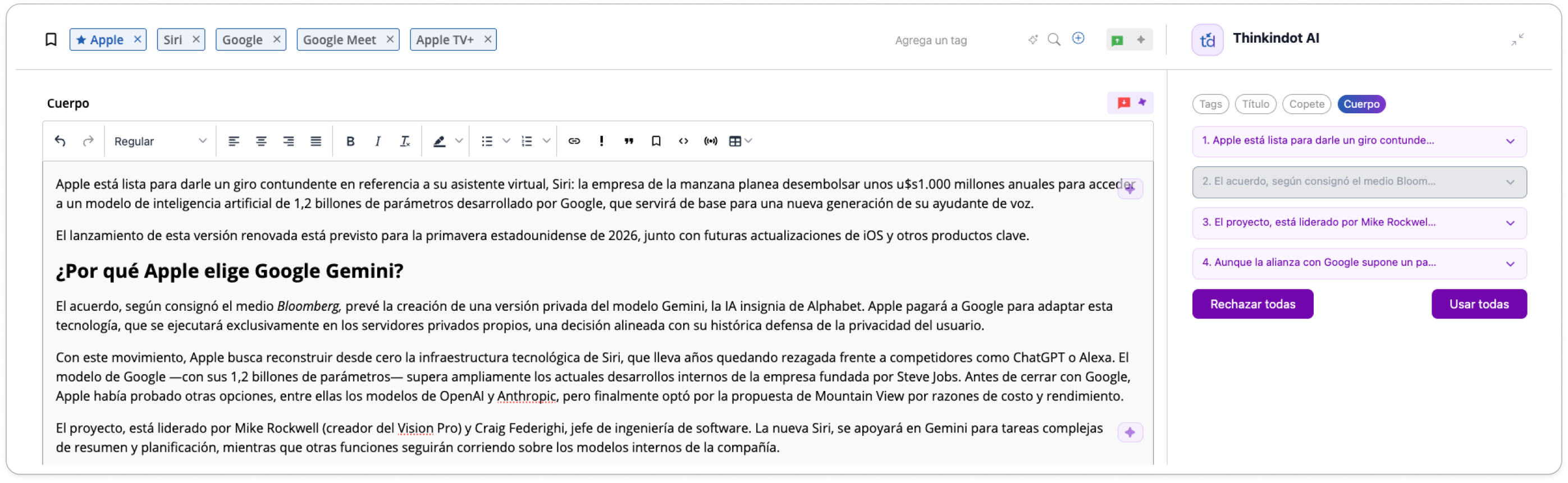This screenshot has height=483, width=1568.
Task: Toggle bold formatting
Action: click(x=350, y=141)
